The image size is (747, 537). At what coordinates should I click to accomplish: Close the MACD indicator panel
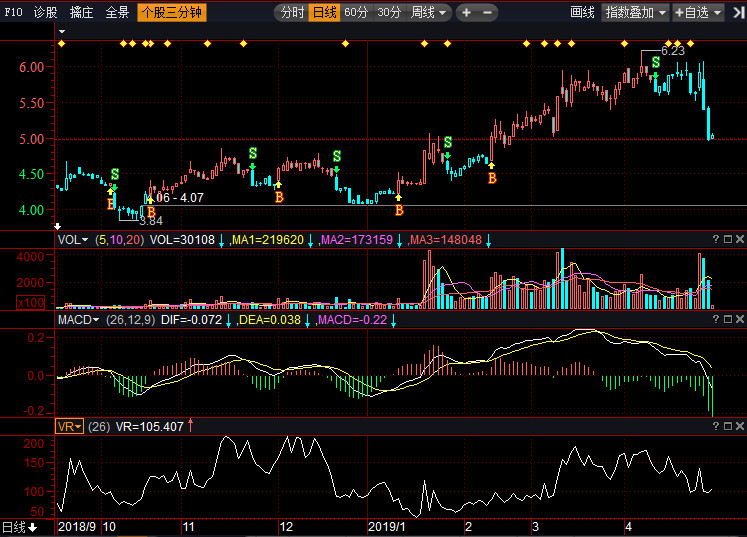click(x=740, y=319)
